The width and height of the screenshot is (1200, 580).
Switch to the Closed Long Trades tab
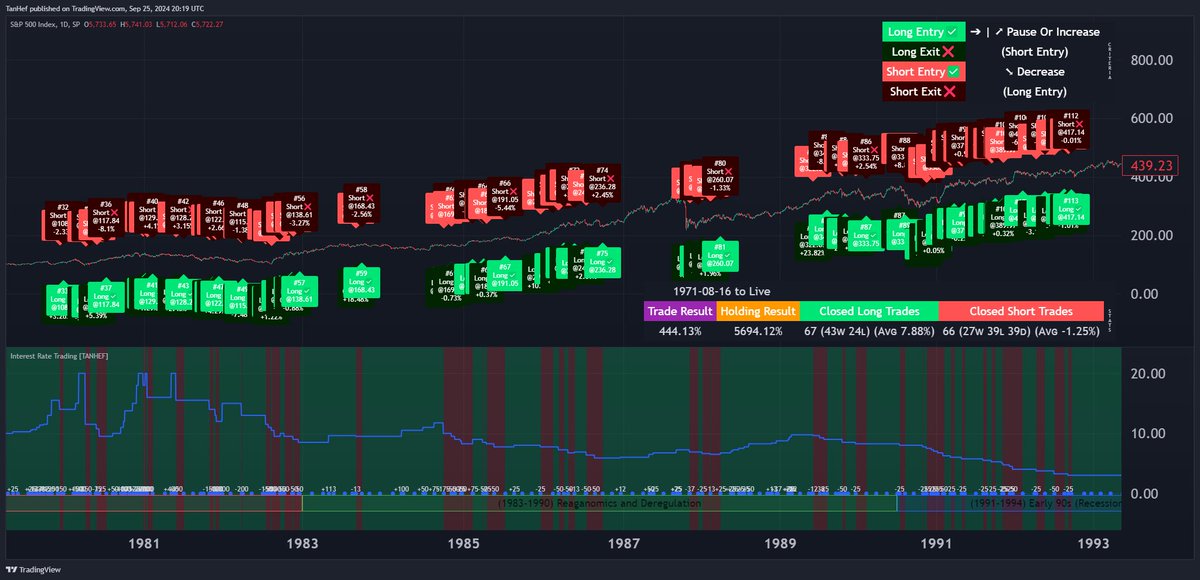869,311
